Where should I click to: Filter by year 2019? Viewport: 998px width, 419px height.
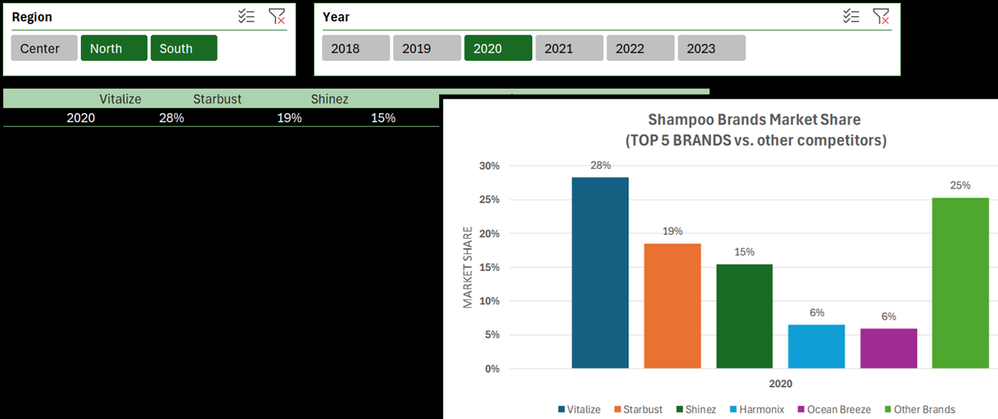[427, 48]
